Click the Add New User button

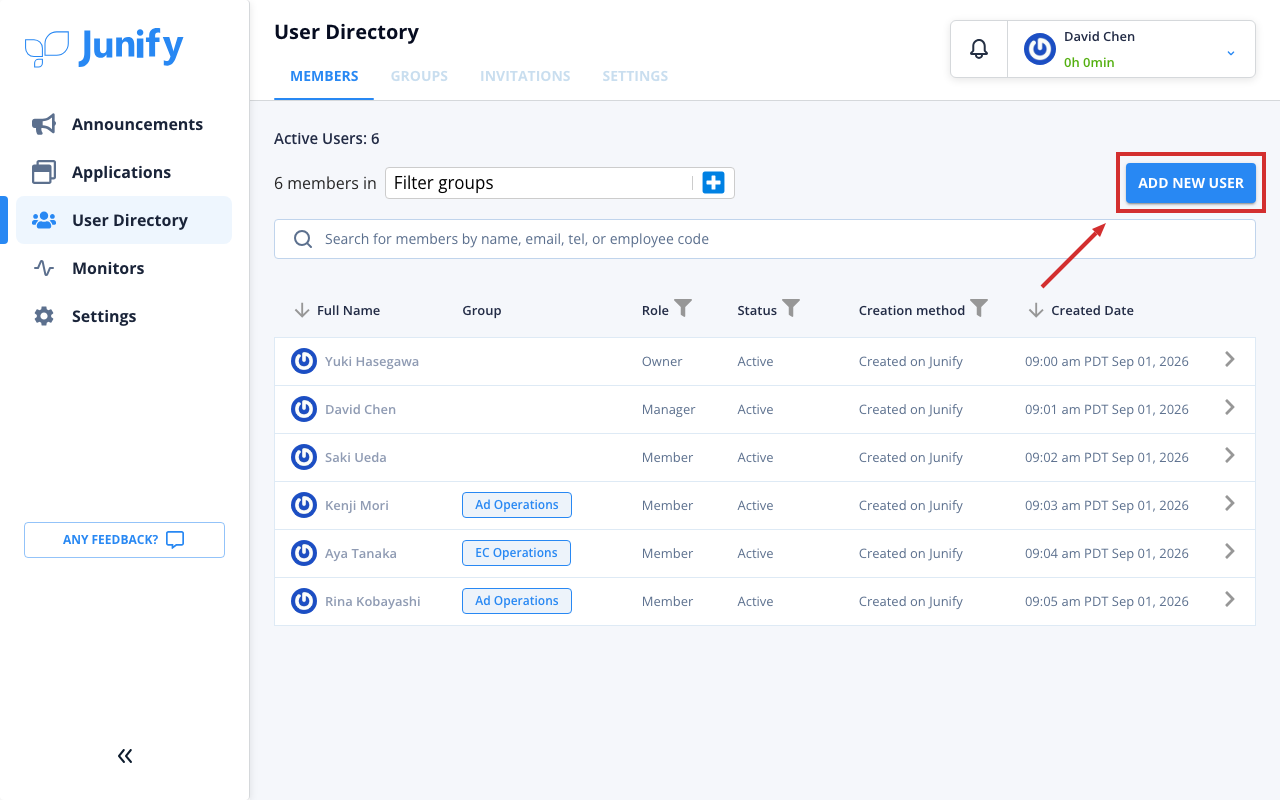(x=1191, y=183)
